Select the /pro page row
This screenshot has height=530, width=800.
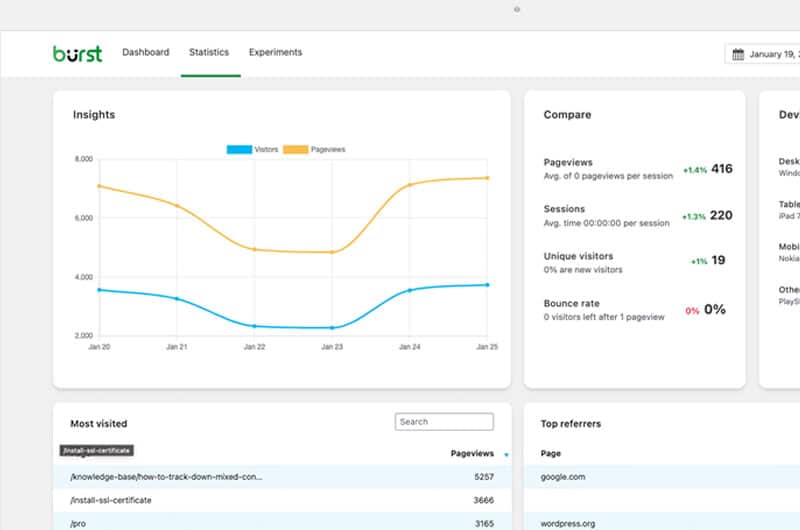[282, 523]
